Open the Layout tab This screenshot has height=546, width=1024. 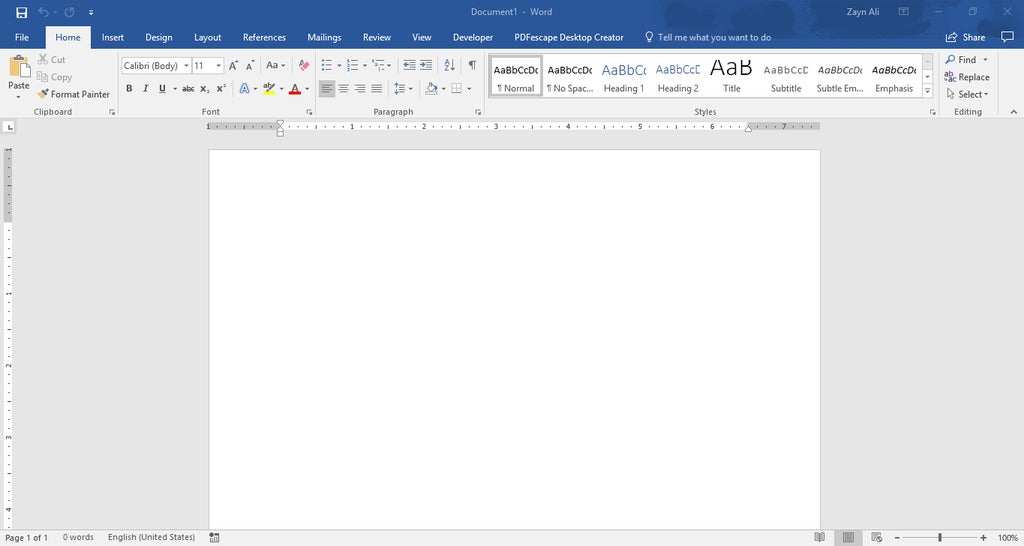pyautogui.click(x=208, y=37)
